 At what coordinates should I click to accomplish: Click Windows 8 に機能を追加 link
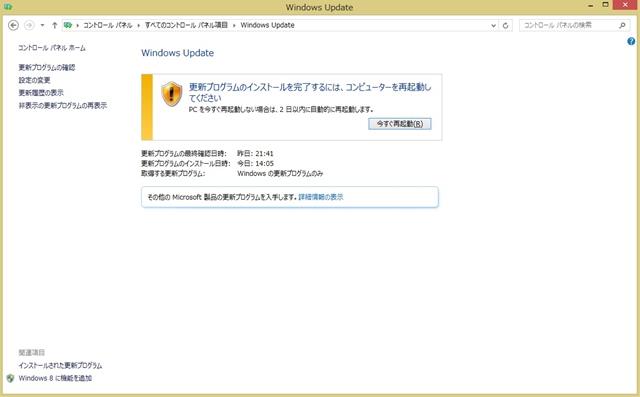55,378
